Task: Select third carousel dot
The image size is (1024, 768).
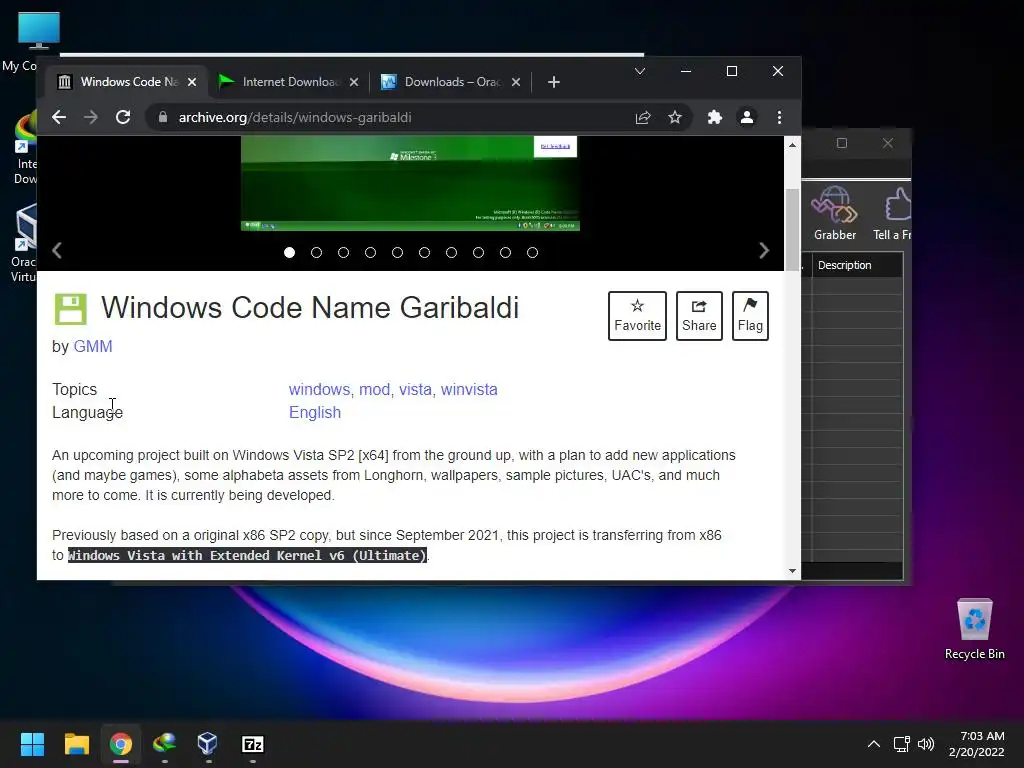Action: click(344, 253)
